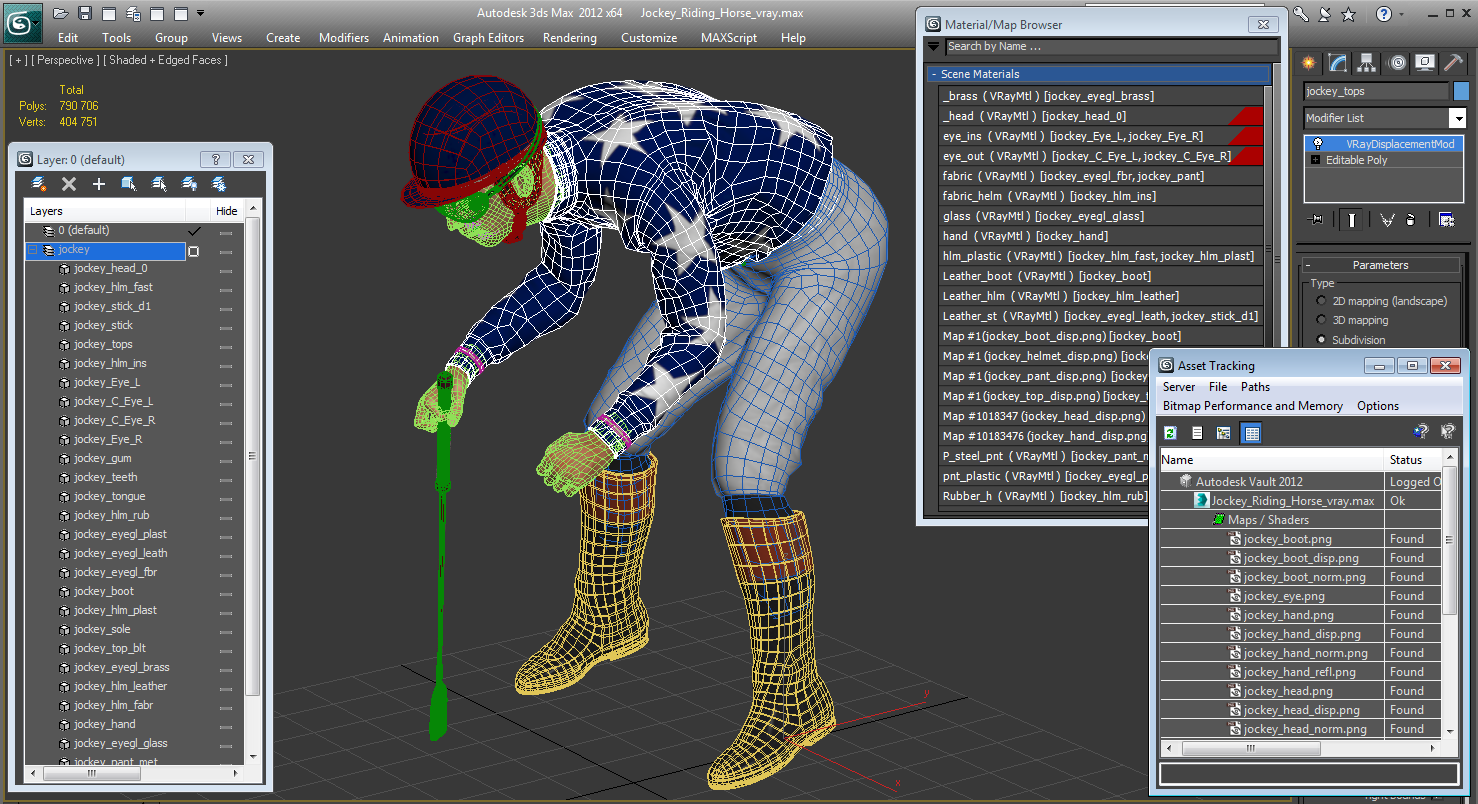
Task: Click the key search icon in title bar
Action: (1301, 14)
